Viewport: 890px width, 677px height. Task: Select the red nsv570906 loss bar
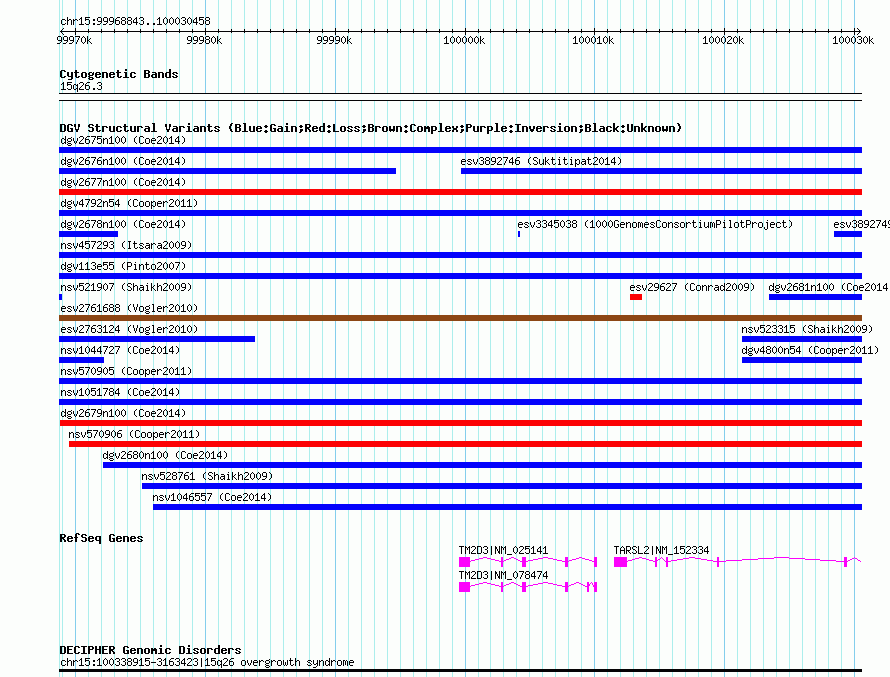(465, 444)
